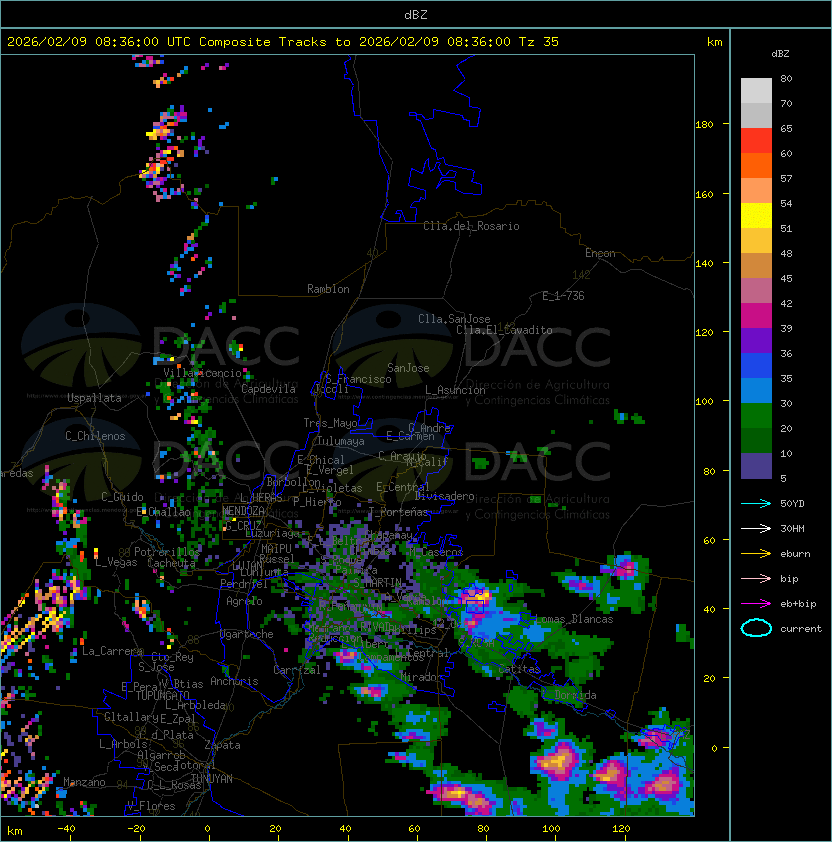Select the orange eburn arrow icon
The width and height of the screenshot is (832, 842).
coord(756,552)
